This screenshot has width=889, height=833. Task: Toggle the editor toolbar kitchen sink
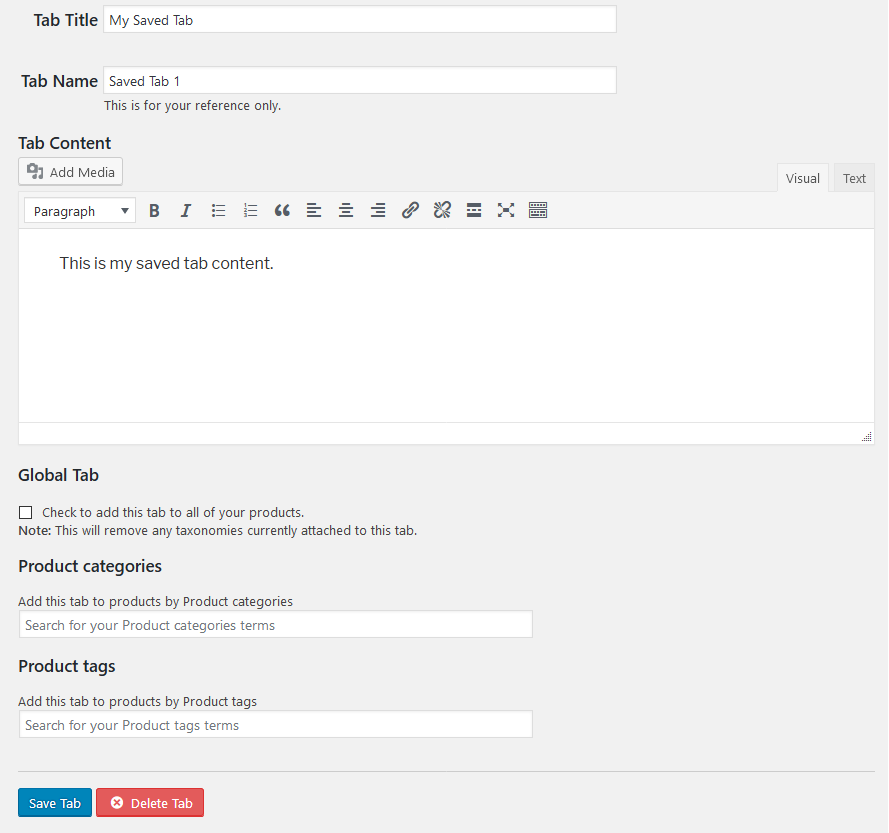coord(538,210)
